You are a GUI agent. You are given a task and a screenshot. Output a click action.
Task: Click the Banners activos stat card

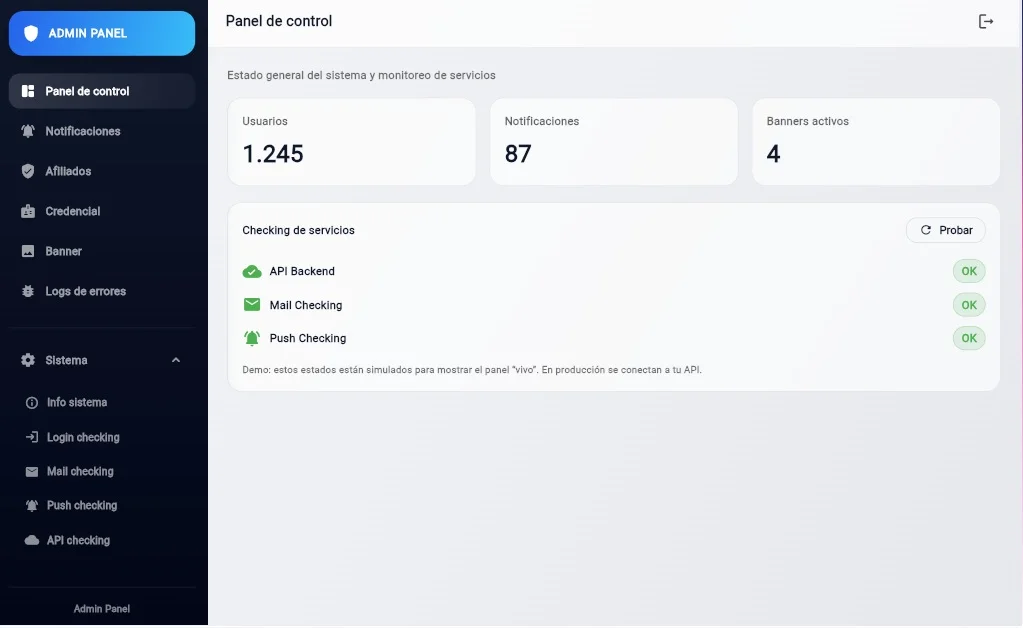(876, 142)
